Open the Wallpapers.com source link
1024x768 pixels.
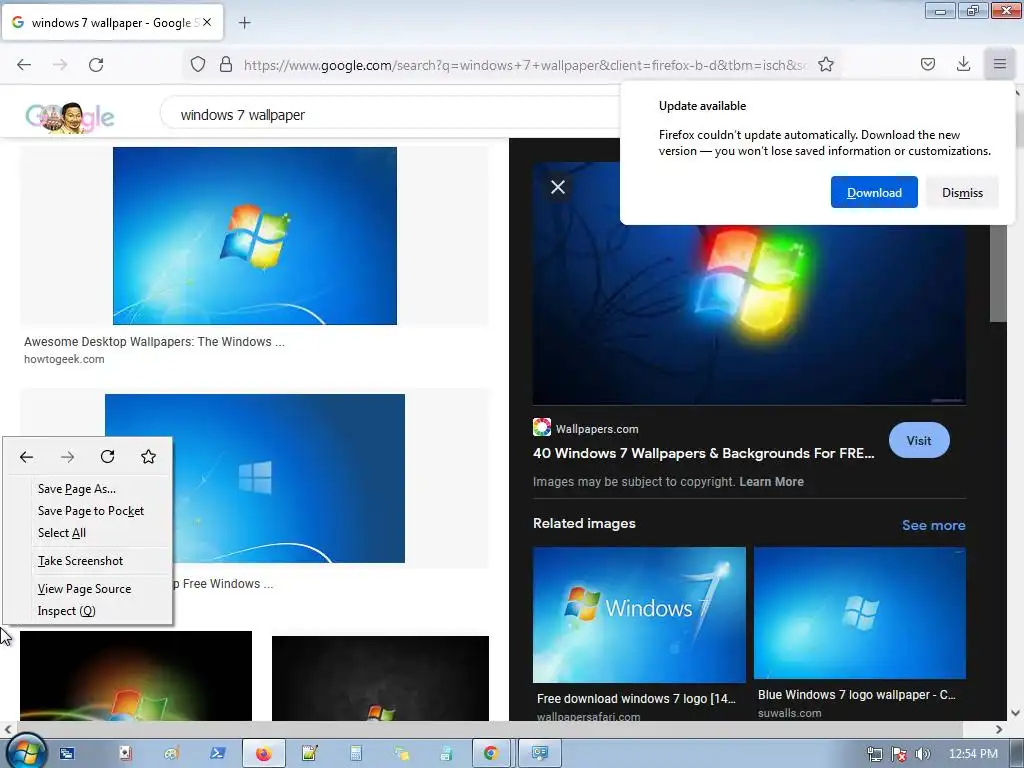(x=597, y=429)
